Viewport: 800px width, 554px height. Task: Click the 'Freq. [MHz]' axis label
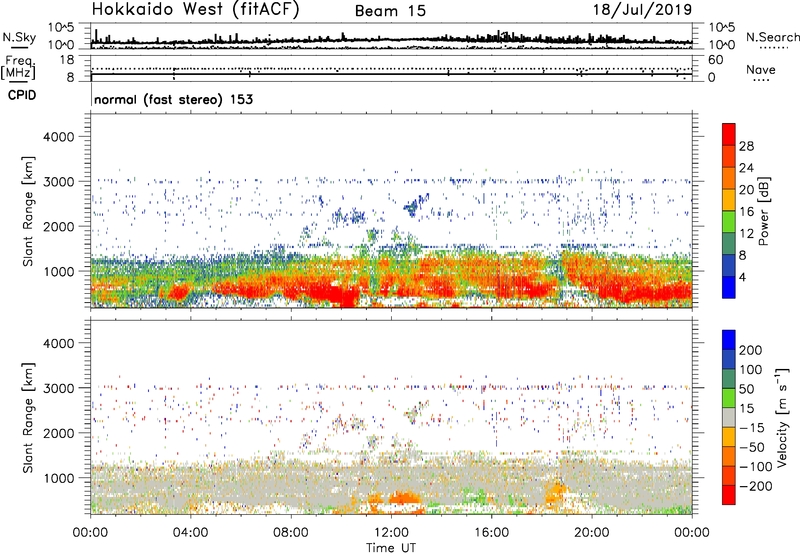coord(18,68)
